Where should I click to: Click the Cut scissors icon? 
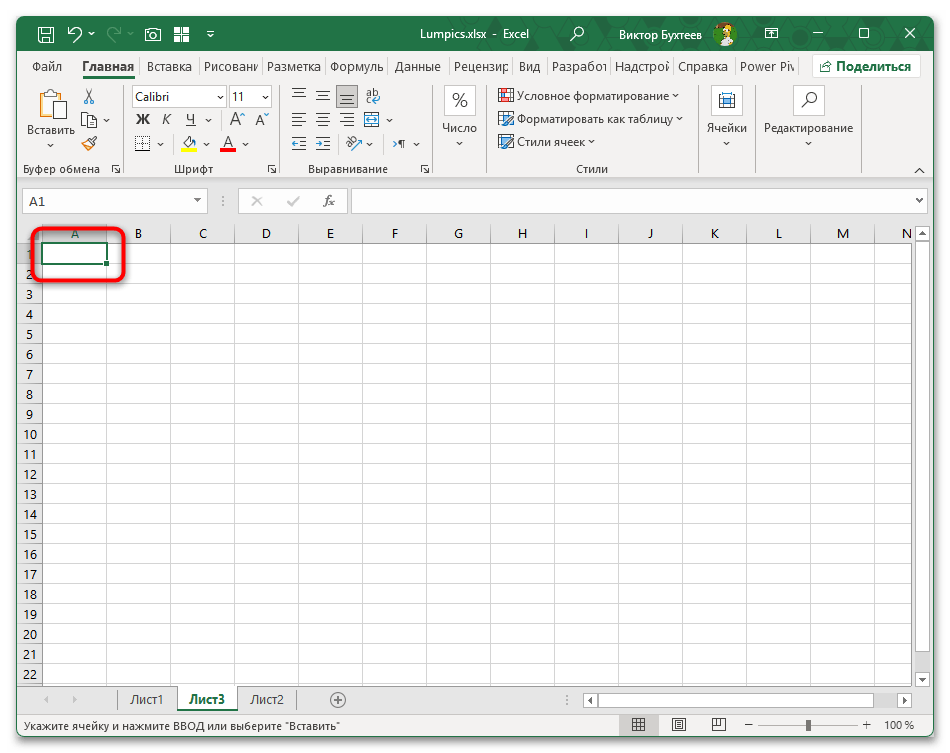pyautogui.click(x=89, y=97)
